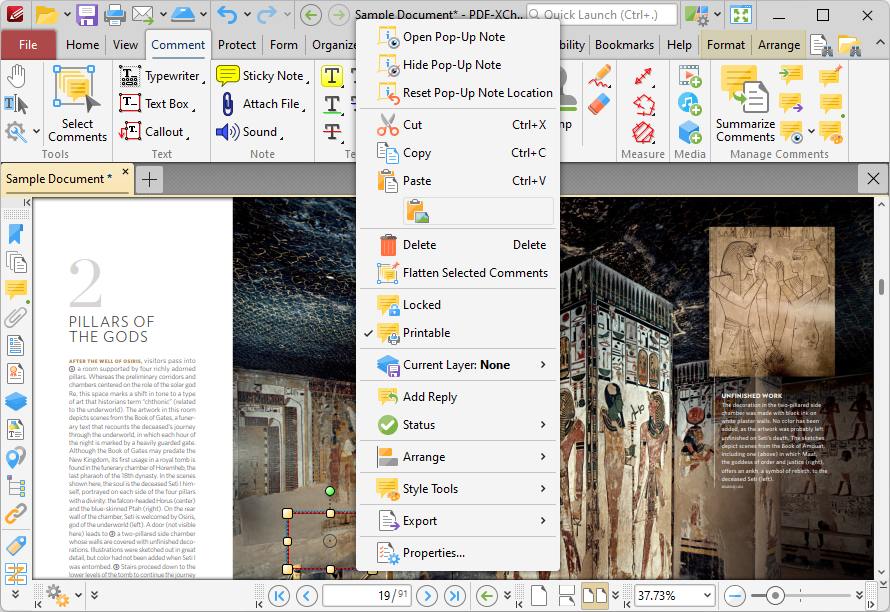Choose the Perimeter measure tool
This screenshot has width=890, height=612.
coord(643,104)
